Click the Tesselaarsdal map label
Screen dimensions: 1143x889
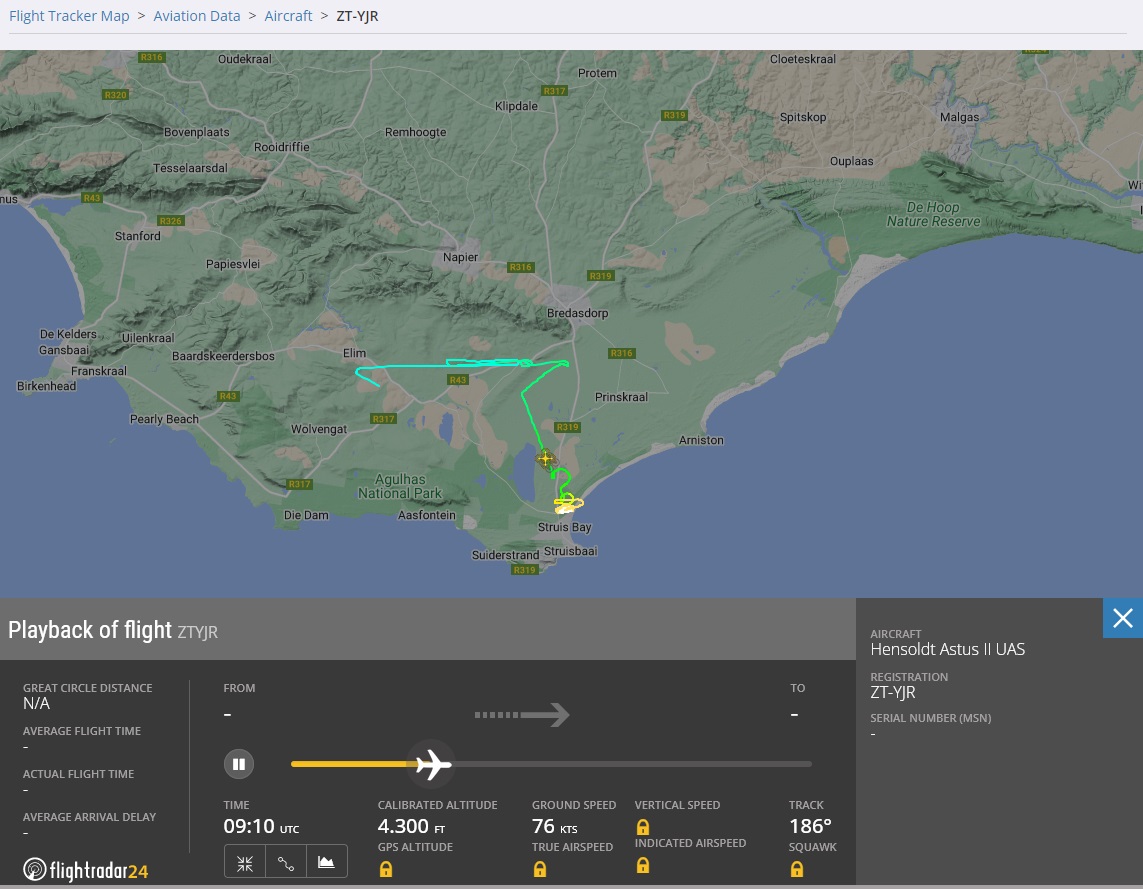click(x=190, y=168)
